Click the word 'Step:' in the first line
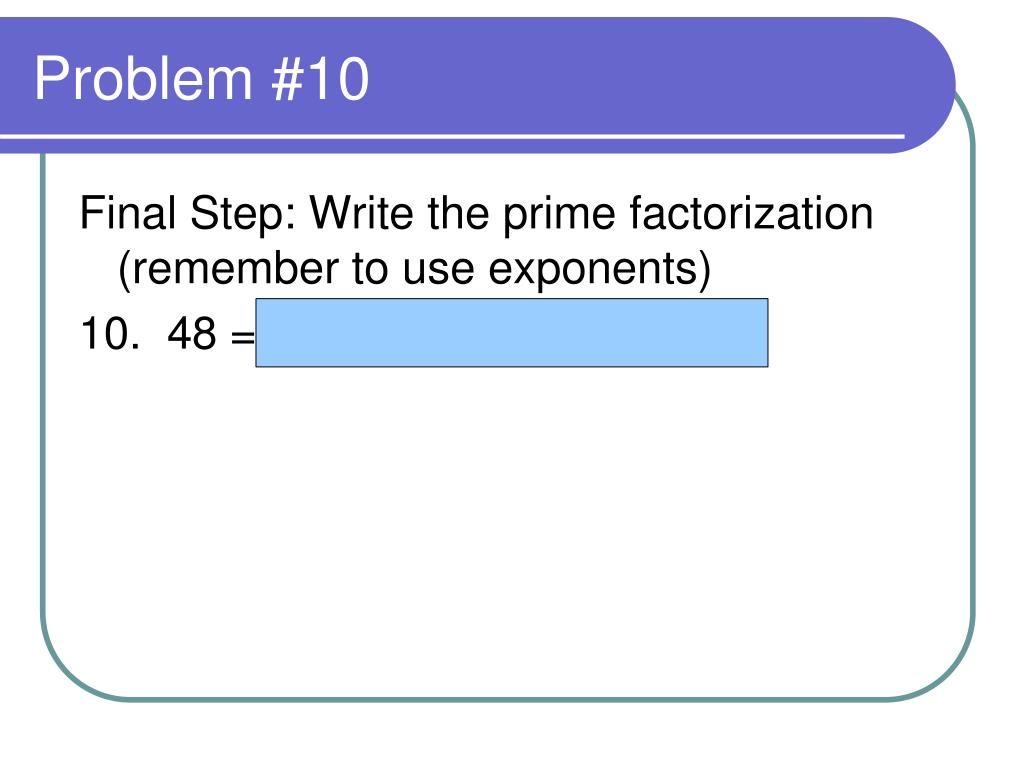Viewport: 1024px width, 768px height. coord(243,216)
